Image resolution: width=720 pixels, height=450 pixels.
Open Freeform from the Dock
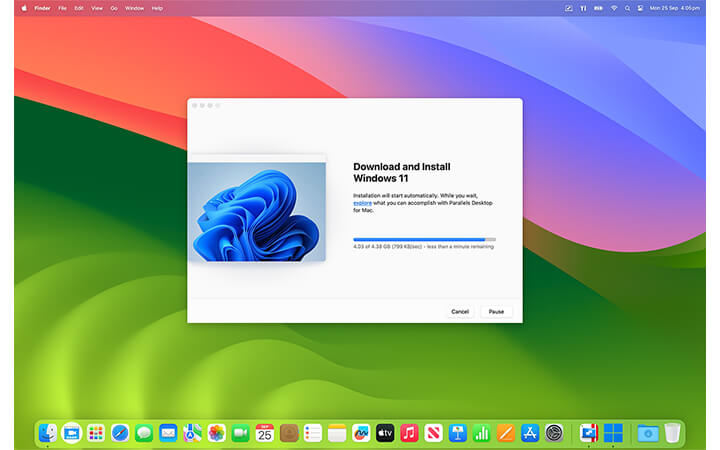[x=361, y=433]
